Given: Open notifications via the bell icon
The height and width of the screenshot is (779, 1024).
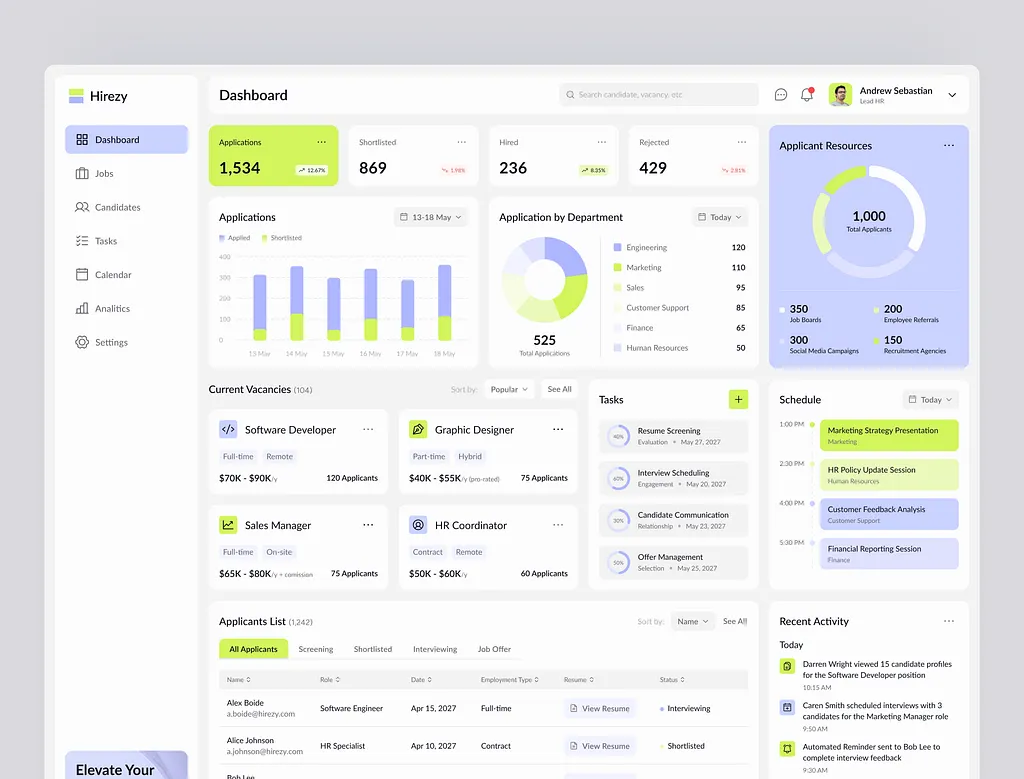Looking at the screenshot, I should click(x=806, y=94).
